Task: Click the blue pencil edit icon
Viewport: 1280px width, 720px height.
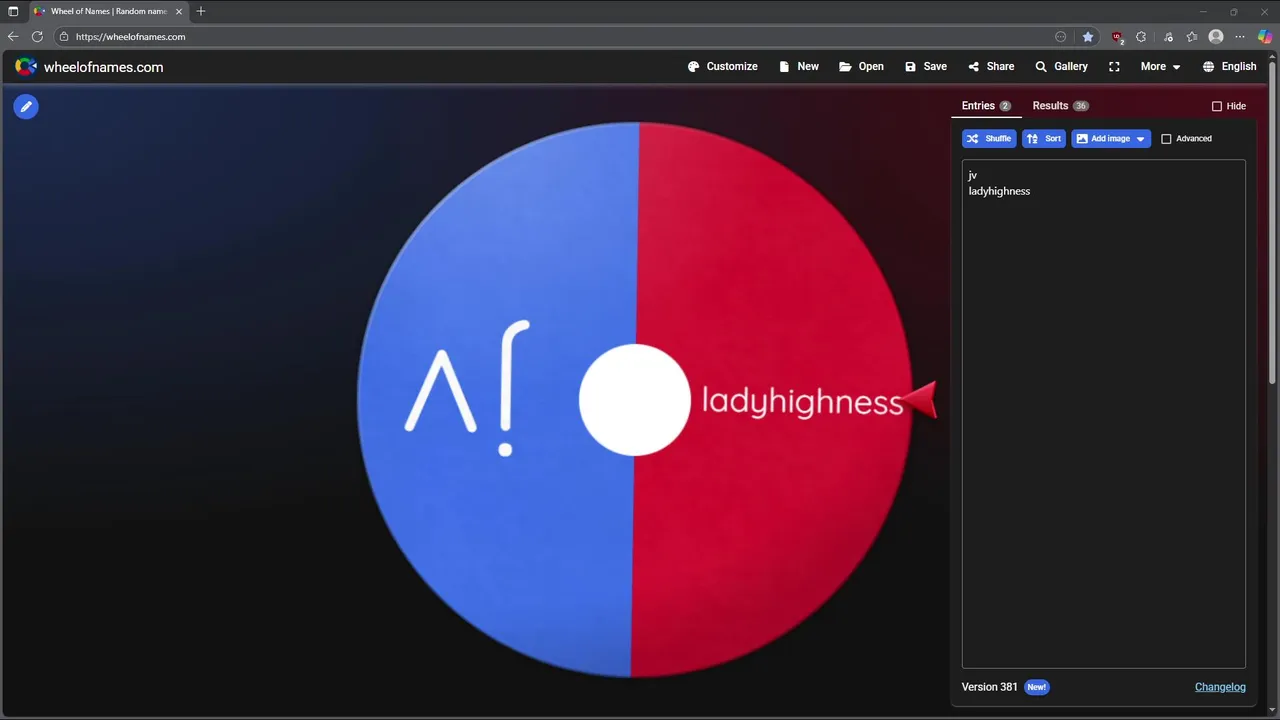Action: point(26,106)
